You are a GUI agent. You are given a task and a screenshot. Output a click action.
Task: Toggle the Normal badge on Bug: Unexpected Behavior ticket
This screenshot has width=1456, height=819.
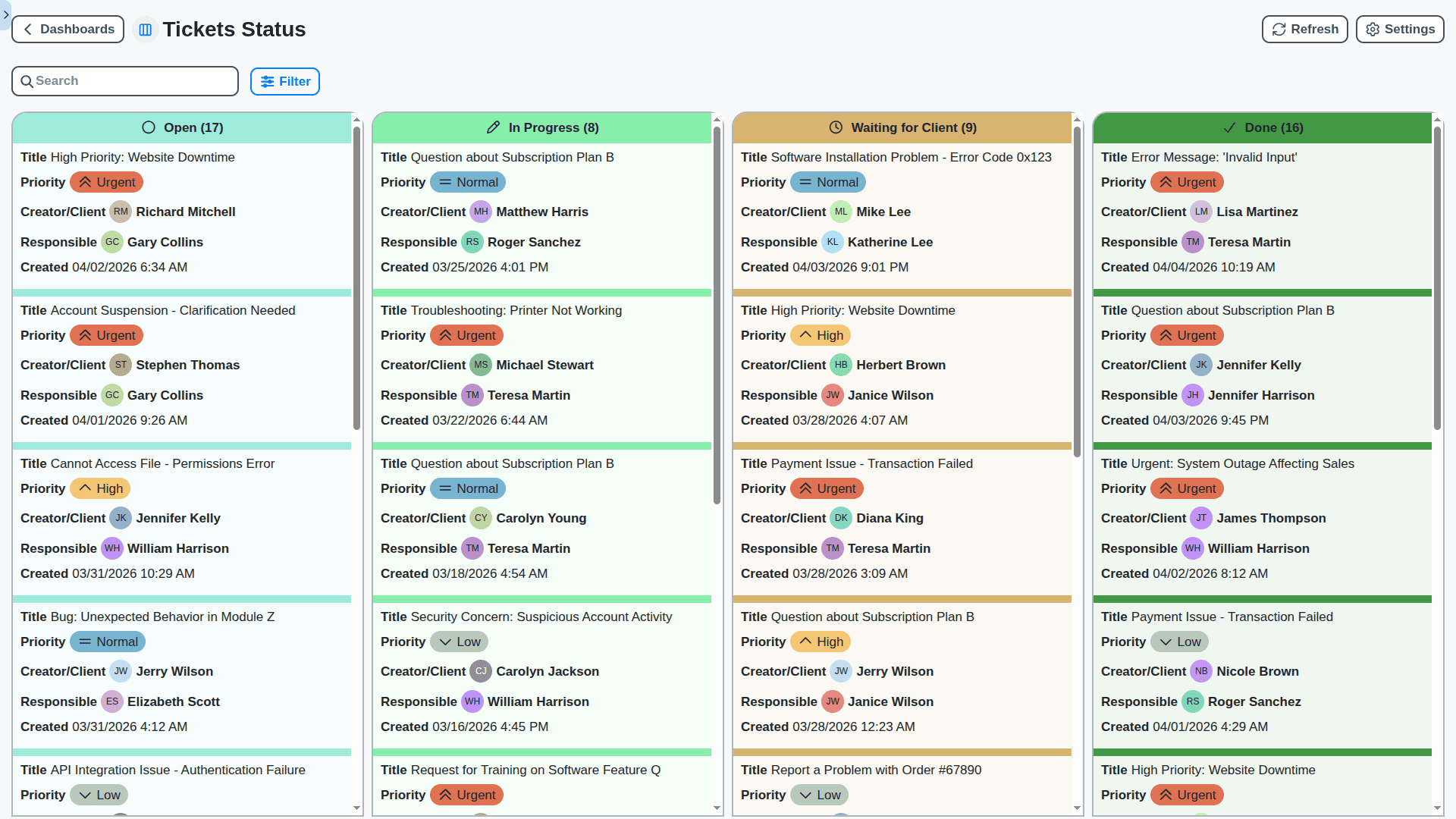(108, 642)
